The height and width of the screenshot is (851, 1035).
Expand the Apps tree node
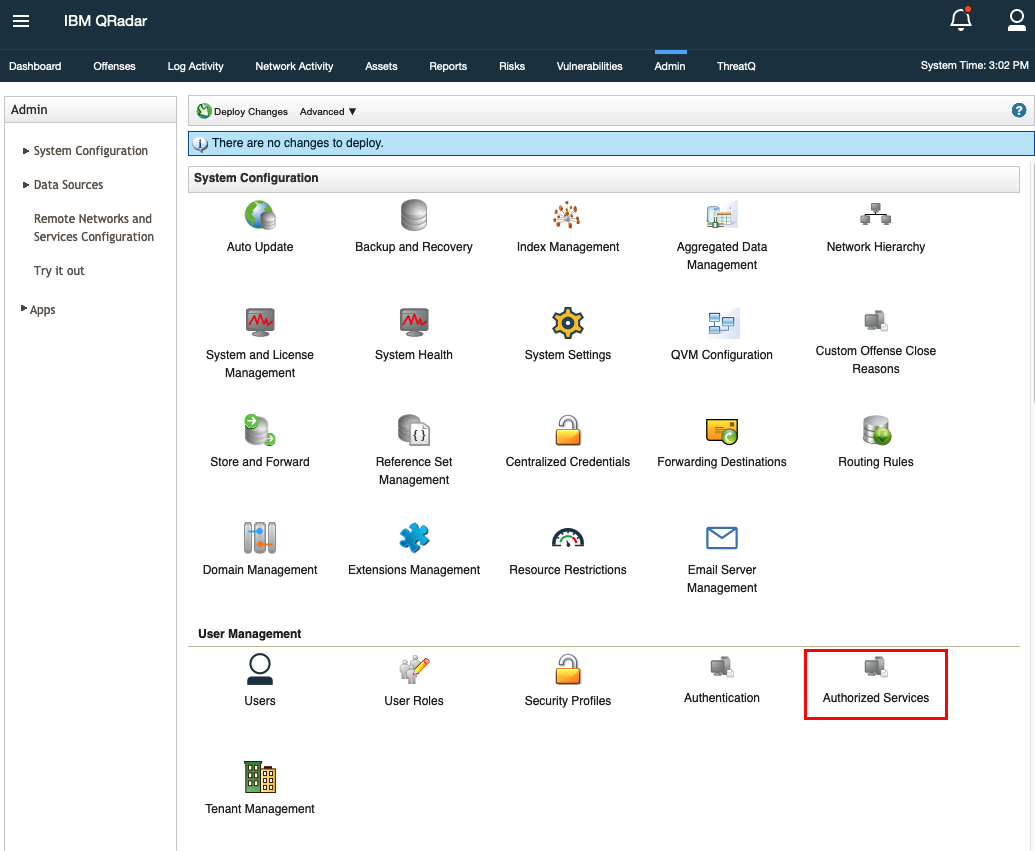click(24, 308)
